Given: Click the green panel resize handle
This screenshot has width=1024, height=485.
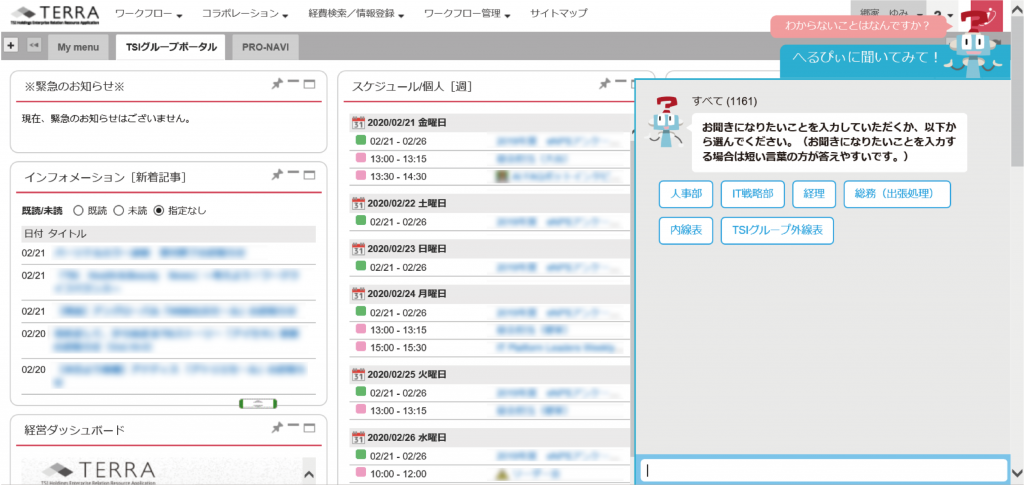Looking at the screenshot, I should pyautogui.click(x=258, y=403).
